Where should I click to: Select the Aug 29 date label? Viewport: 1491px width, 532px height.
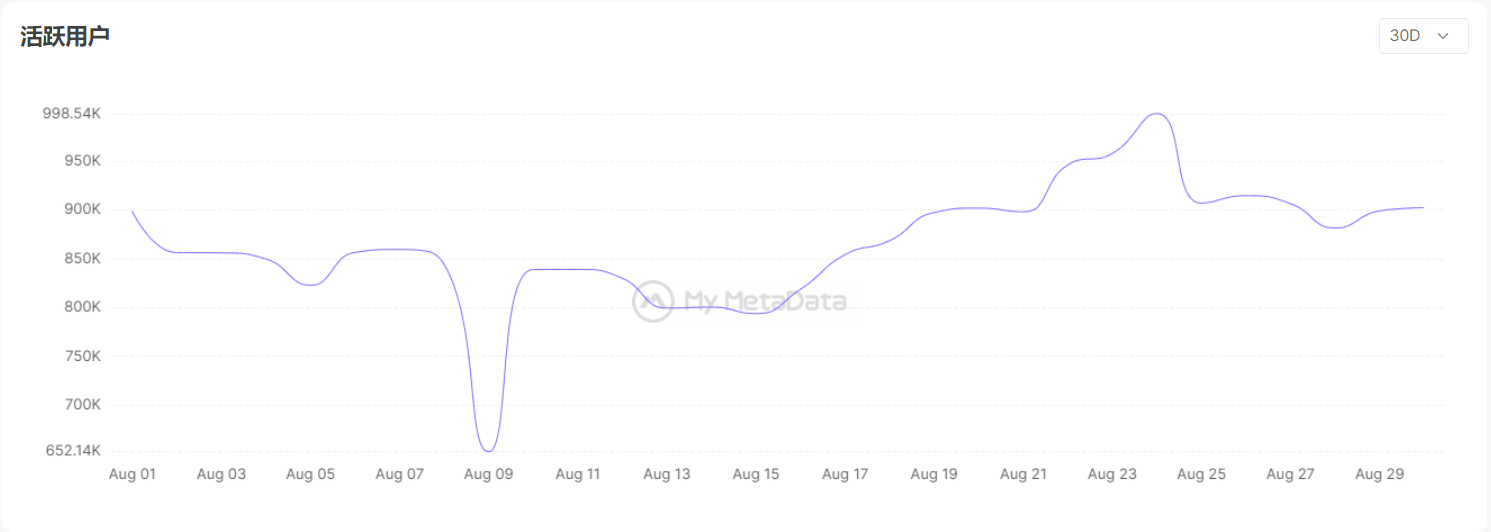tap(1379, 474)
